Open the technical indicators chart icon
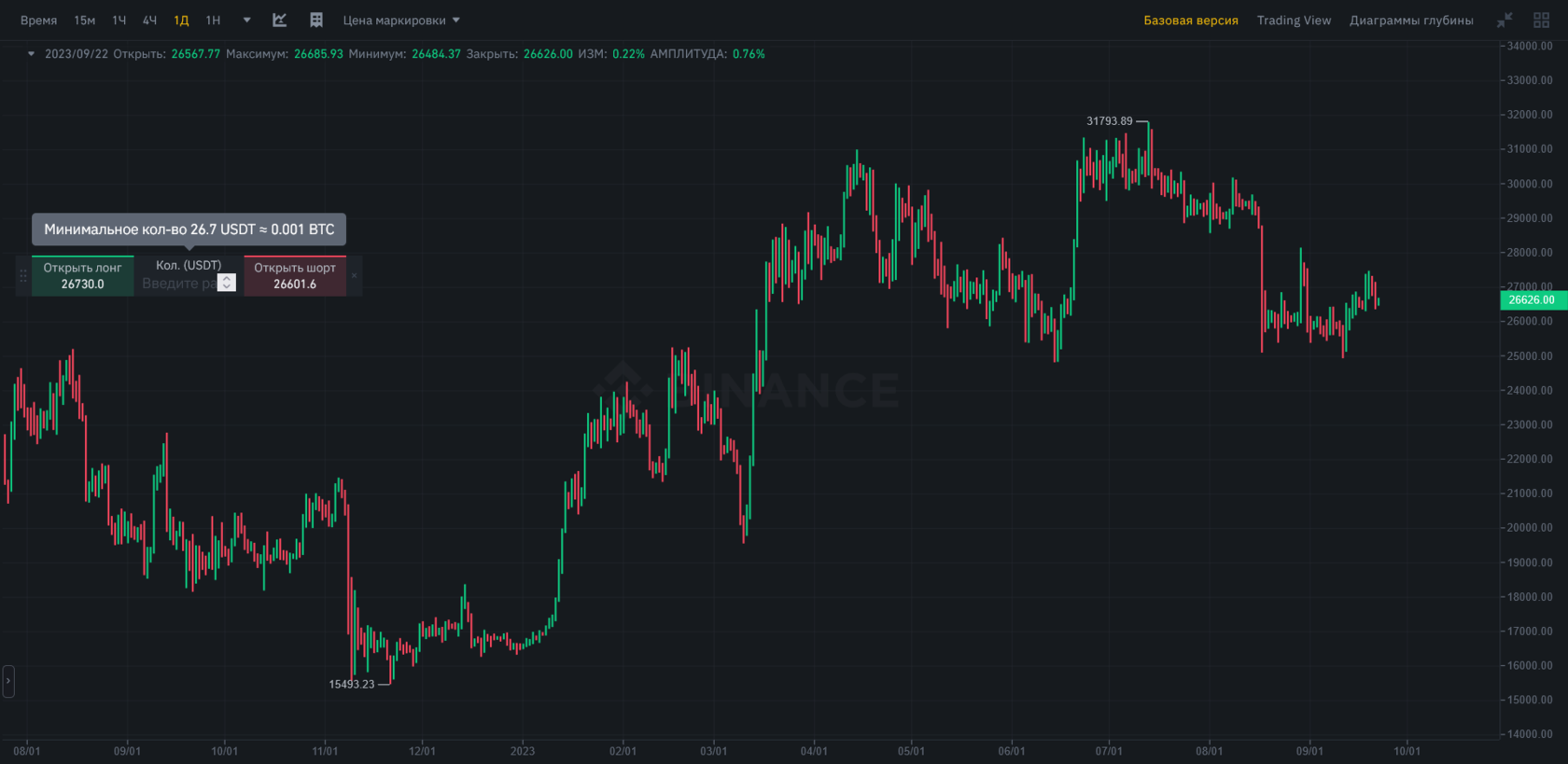 [279, 21]
